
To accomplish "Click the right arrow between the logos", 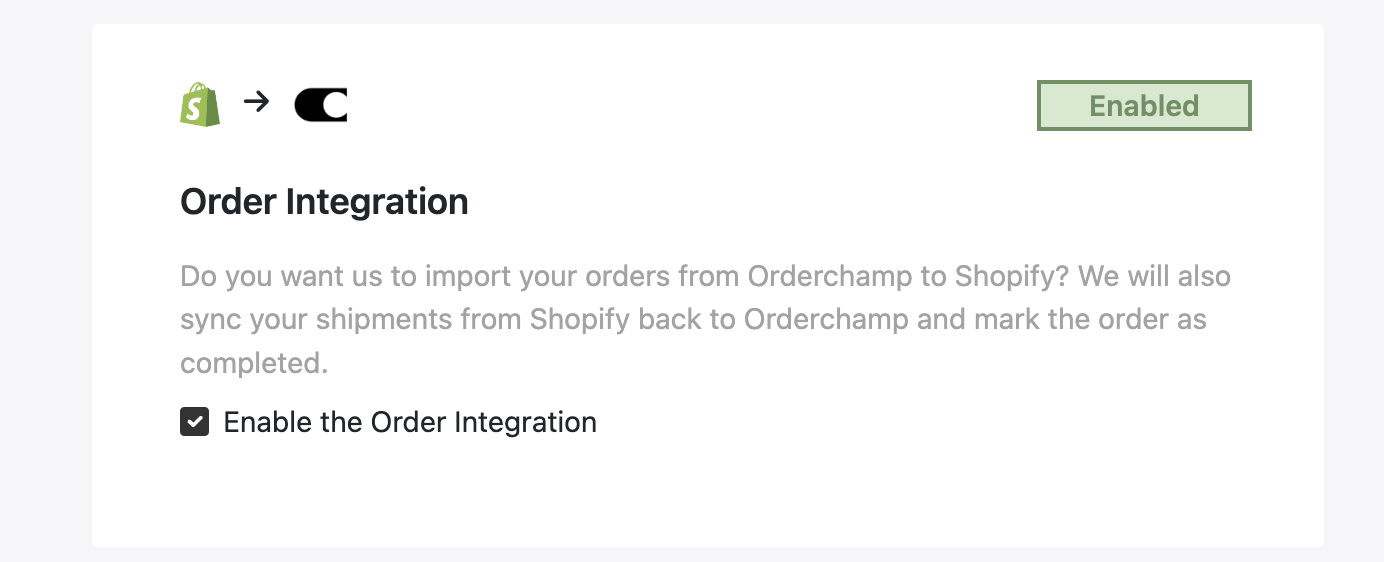I will pyautogui.click(x=257, y=101).
